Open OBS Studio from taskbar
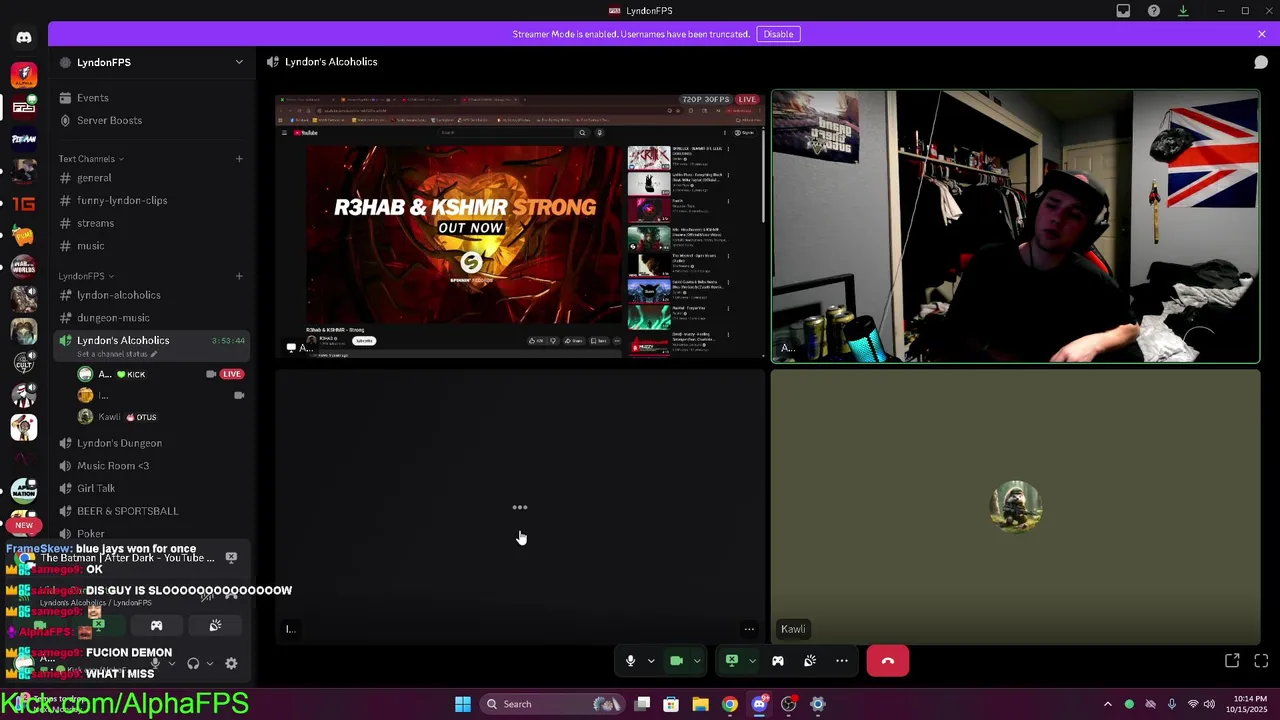 789,704
